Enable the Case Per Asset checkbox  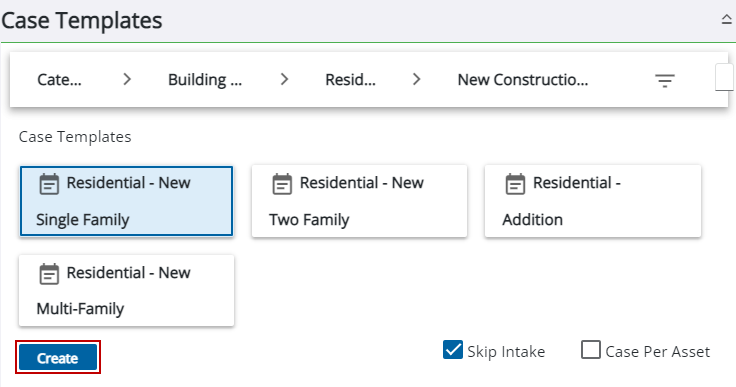pyautogui.click(x=590, y=350)
